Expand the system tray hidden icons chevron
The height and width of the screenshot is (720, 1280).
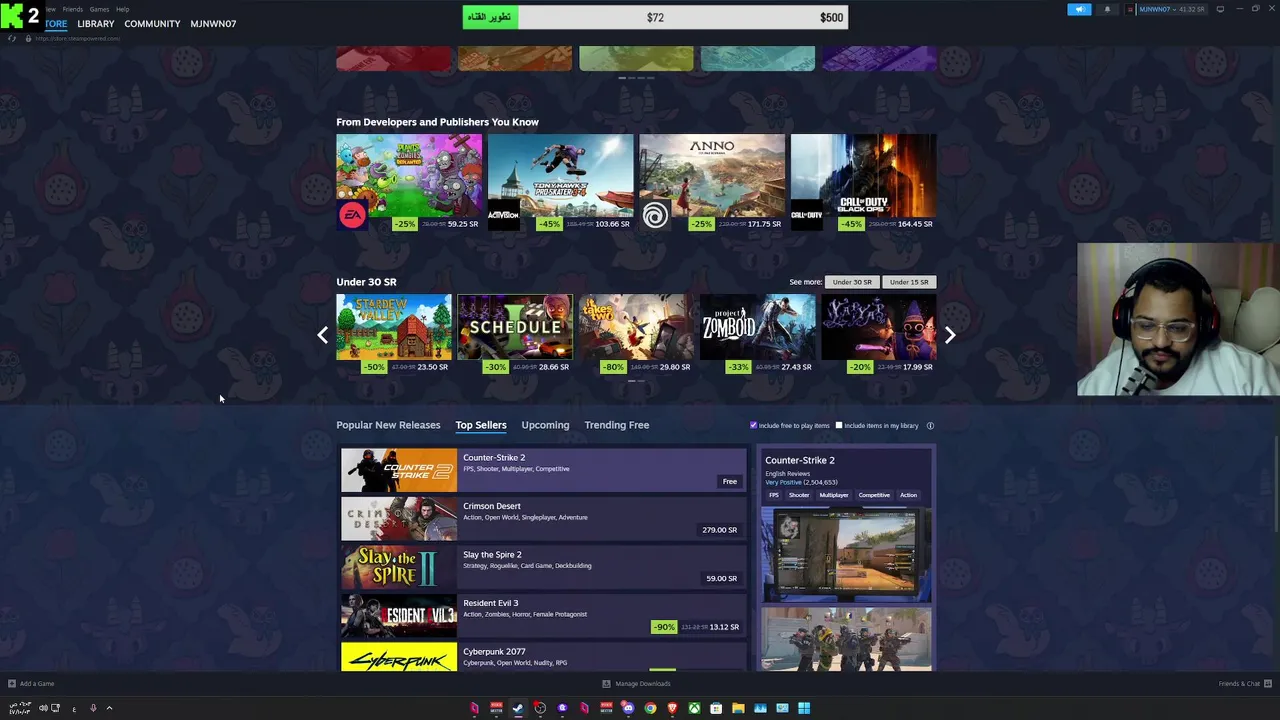(x=109, y=708)
